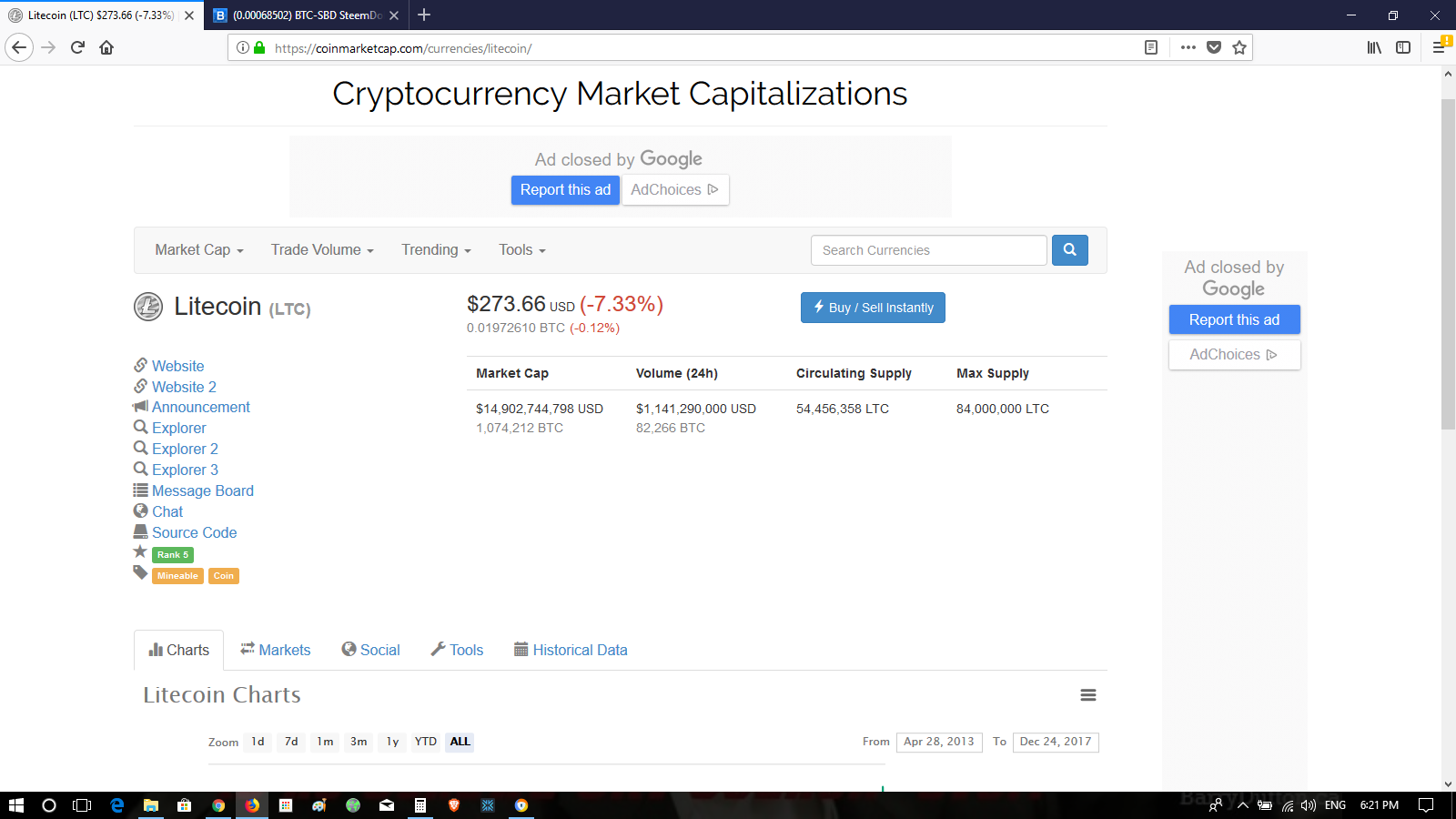Open the Source Code link

coord(194,532)
